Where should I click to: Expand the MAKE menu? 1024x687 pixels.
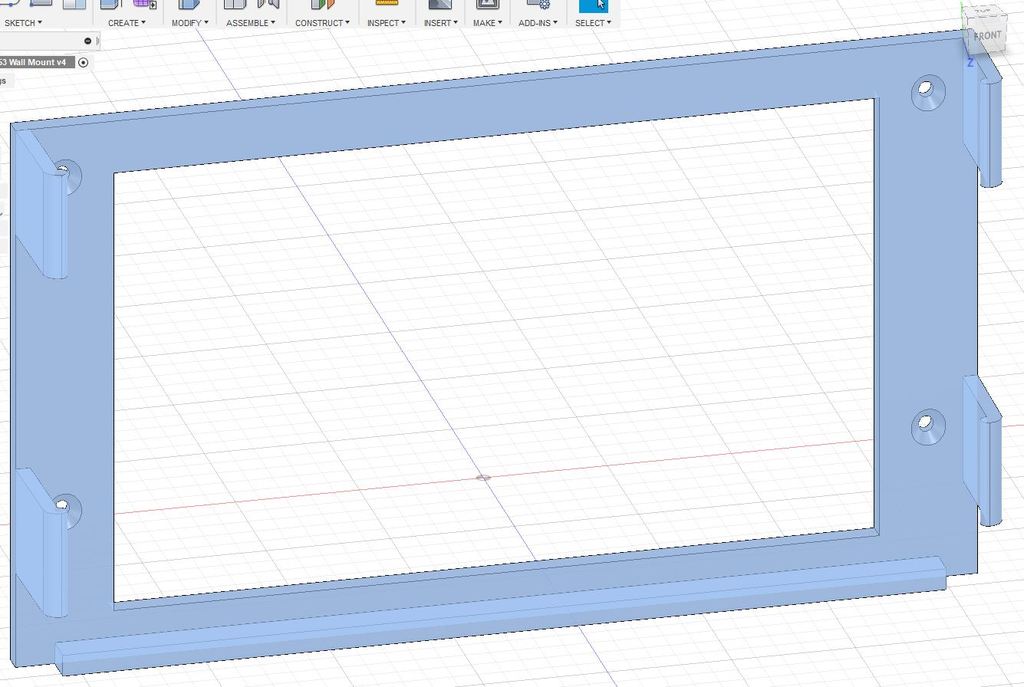[x=487, y=23]
